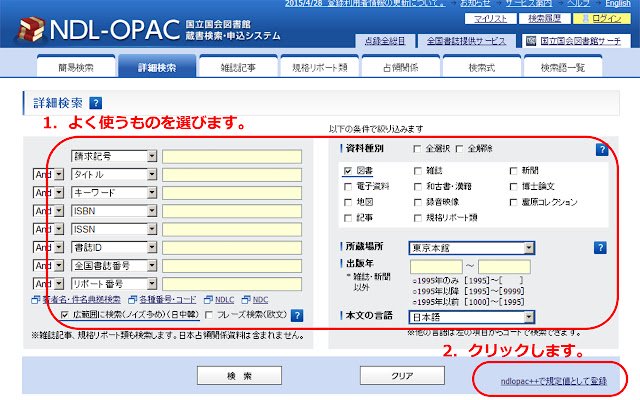
Task: Switch to the 簡易検索 tab
Action: tap(76, 67)
